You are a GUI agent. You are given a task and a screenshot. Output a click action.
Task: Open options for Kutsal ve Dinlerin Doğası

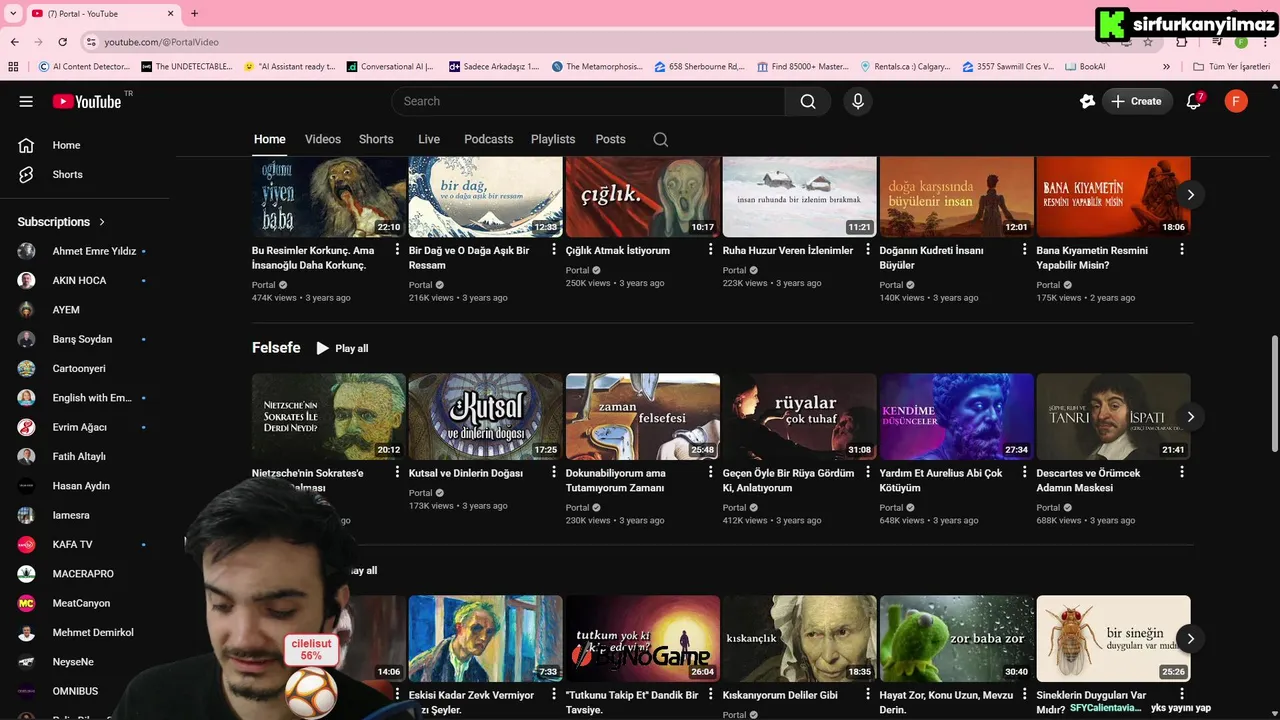pyautogui.click(x=554, y=472)
